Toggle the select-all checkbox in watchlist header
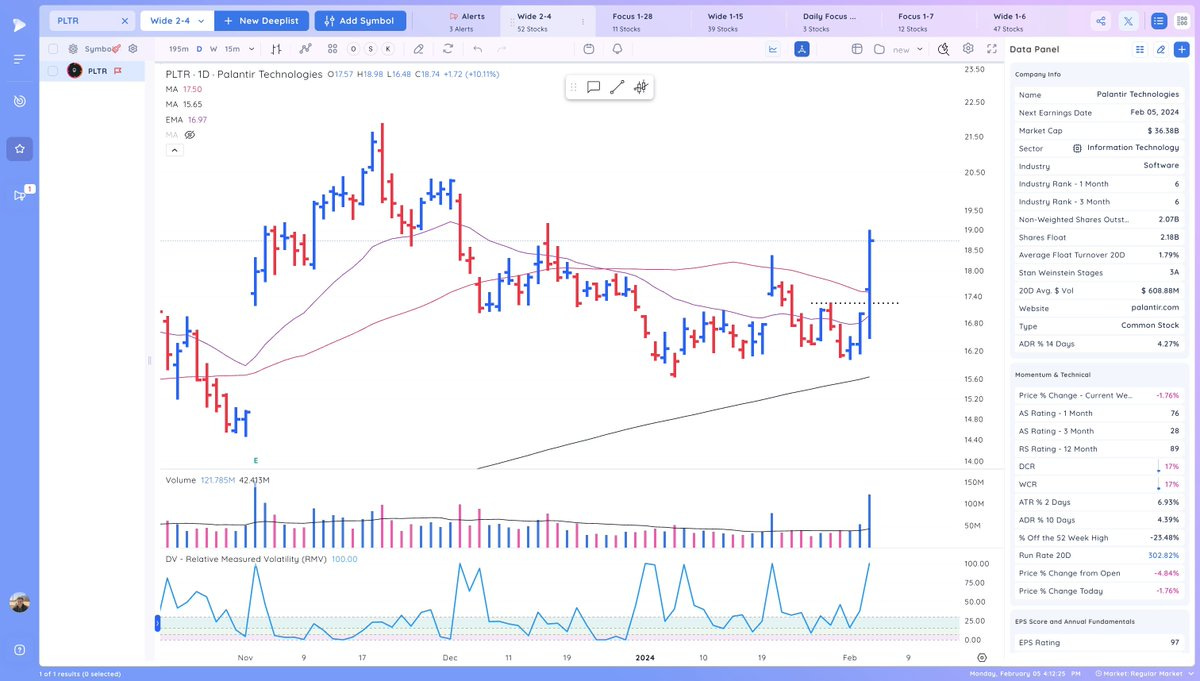 point(53,48)
